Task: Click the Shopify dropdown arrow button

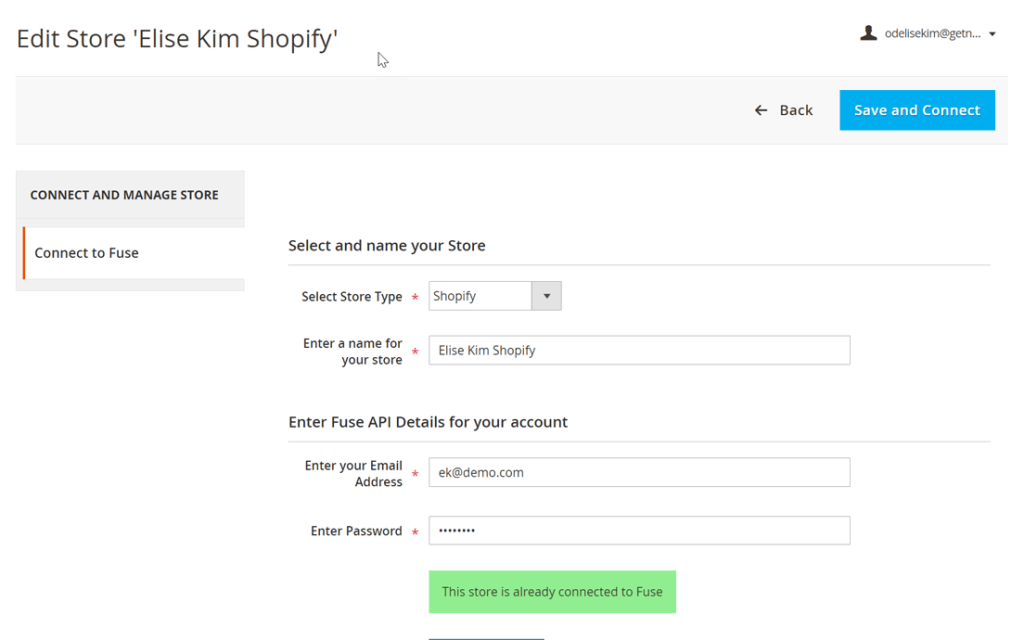Action: point(547,296)
